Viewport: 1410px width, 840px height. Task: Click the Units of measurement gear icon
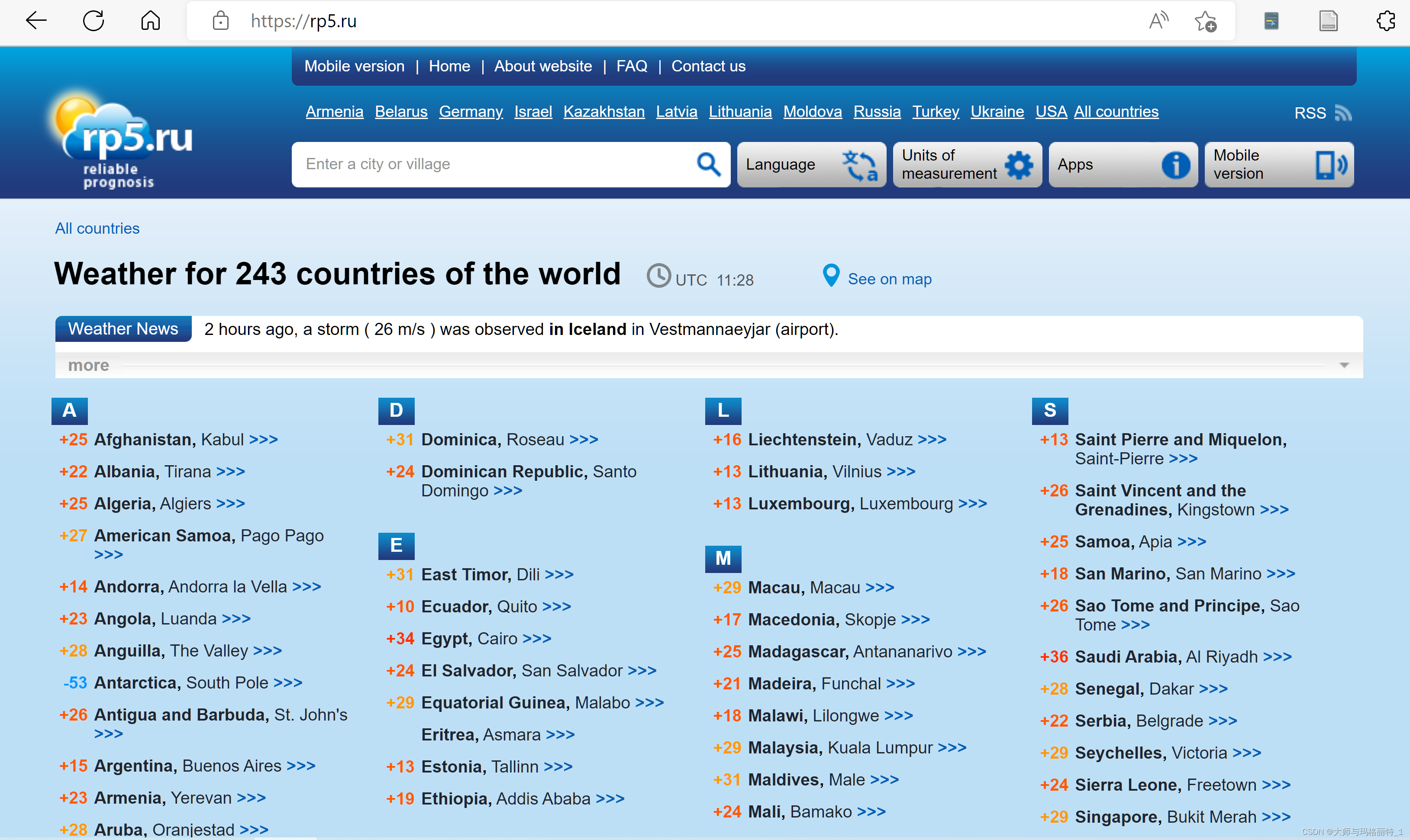click(x=1019, y=165)
